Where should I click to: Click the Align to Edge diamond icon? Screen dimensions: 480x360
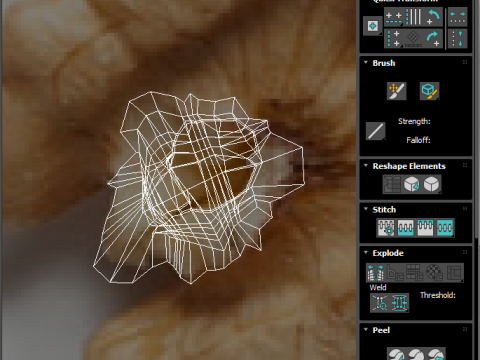414,38
